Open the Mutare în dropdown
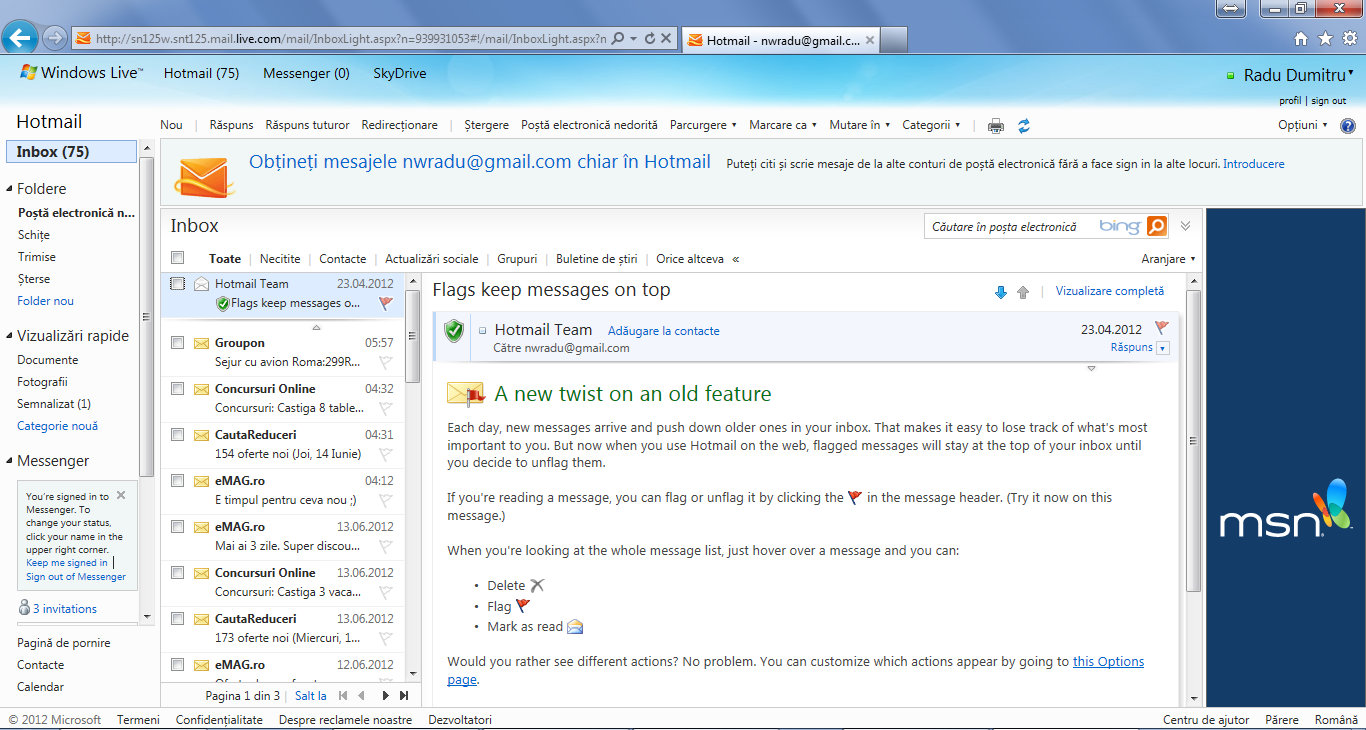This screenshot has height=730, width=1366. tap(859, 125)
